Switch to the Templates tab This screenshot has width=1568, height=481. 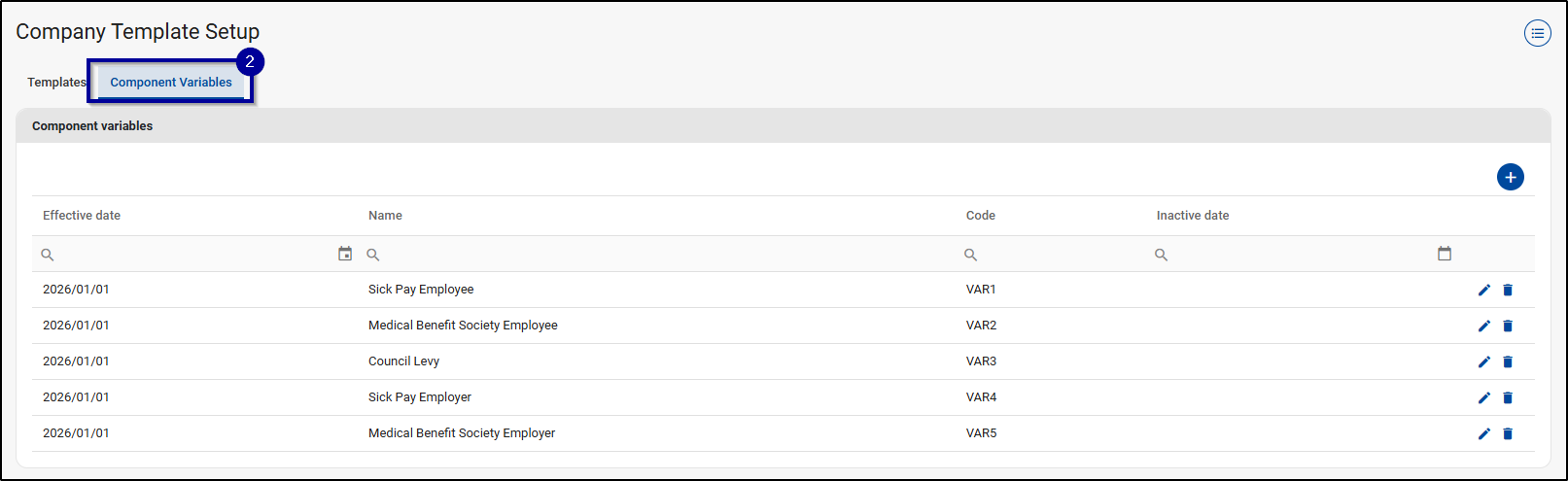click(56, 83)
